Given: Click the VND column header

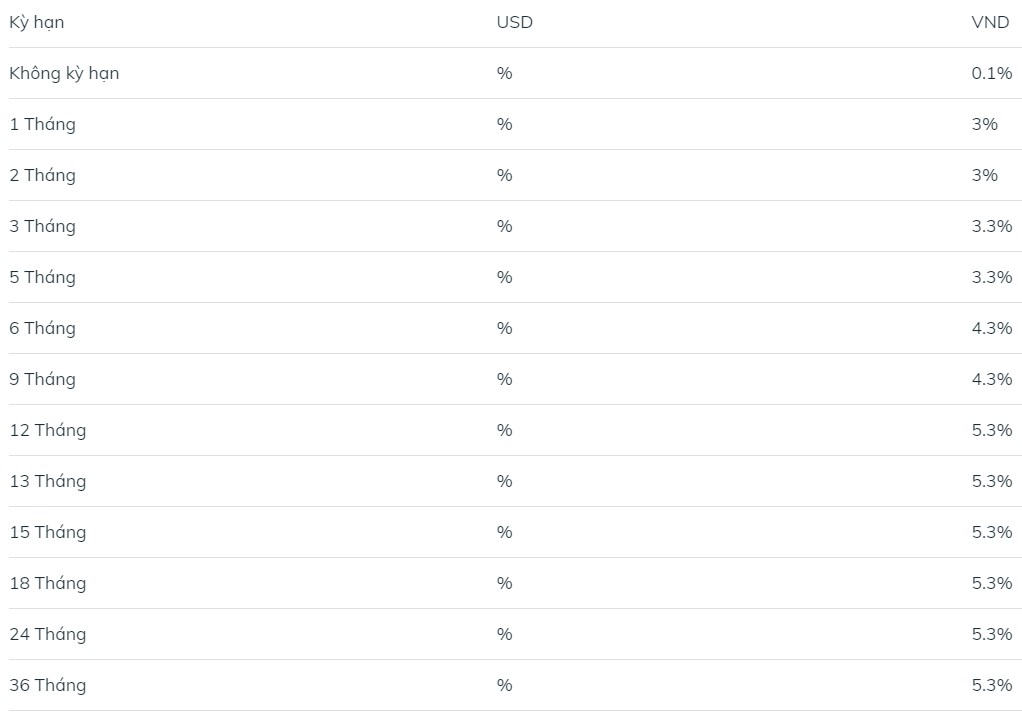Looking at the screenshot, I should pyautogui.click(x=990, y=22).
